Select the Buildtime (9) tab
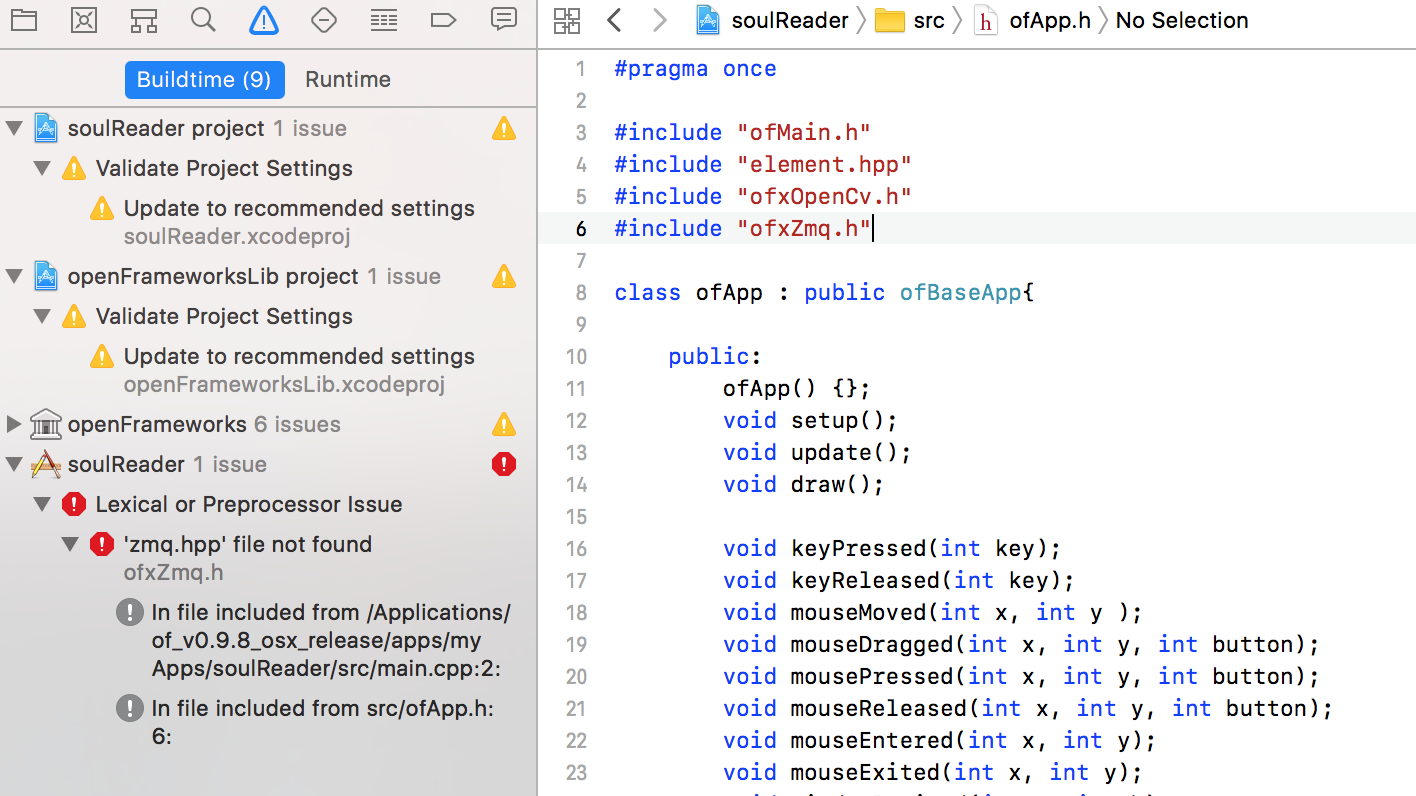The width and height of the screenshot is (1416, 796). click(204, 80)
